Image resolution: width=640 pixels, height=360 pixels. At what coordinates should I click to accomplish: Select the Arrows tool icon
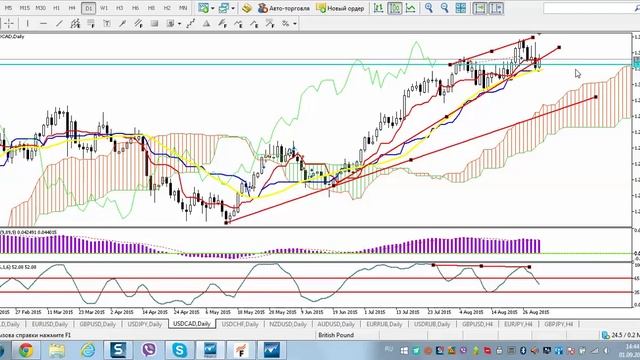coord(286,24)
